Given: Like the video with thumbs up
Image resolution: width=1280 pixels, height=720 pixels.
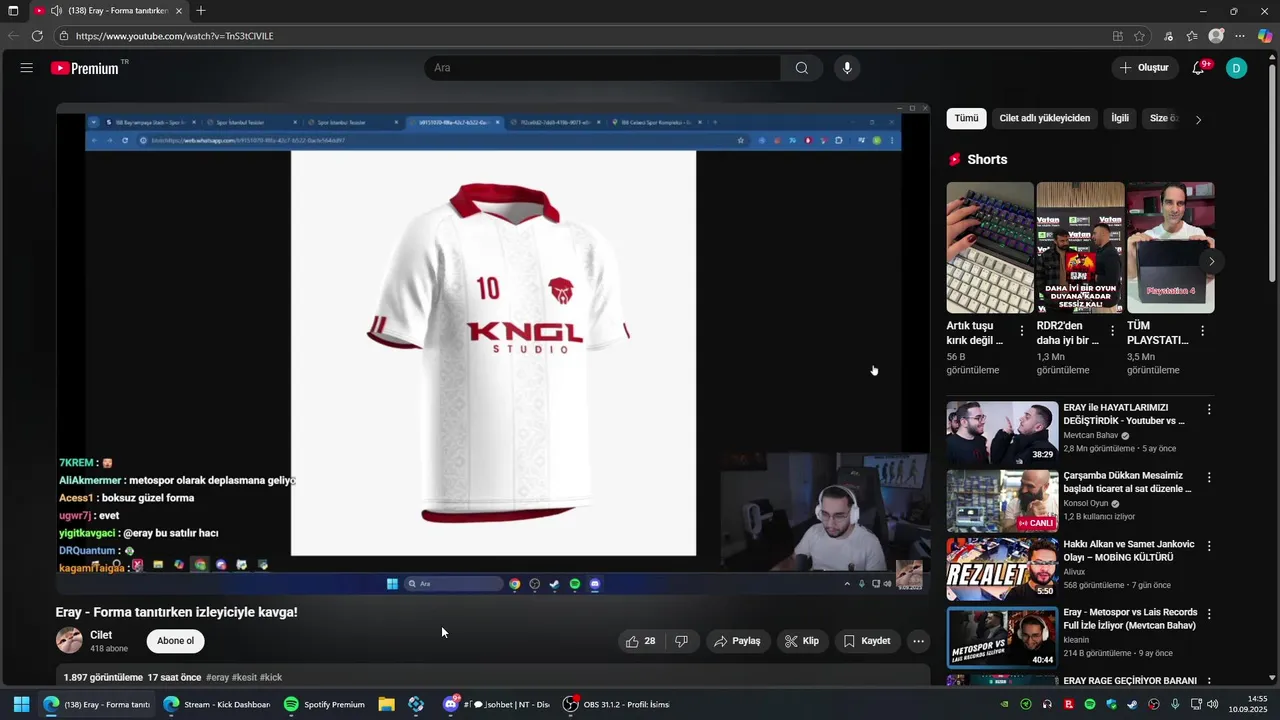Looking at the screenshot, I should [x=640, y=641].
